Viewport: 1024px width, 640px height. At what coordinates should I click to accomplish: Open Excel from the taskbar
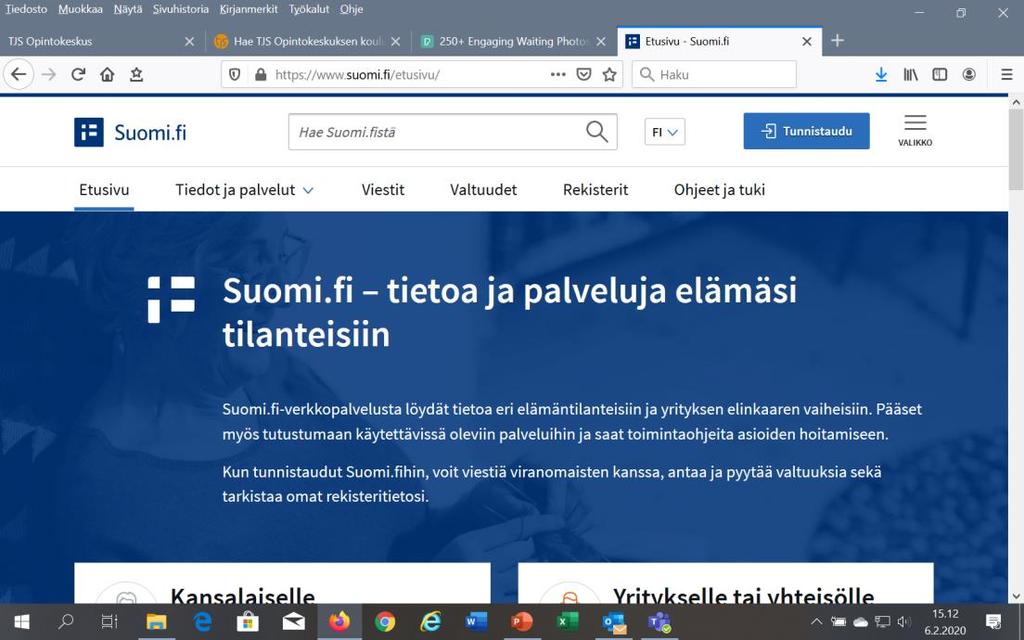click(x=568, y=622)
